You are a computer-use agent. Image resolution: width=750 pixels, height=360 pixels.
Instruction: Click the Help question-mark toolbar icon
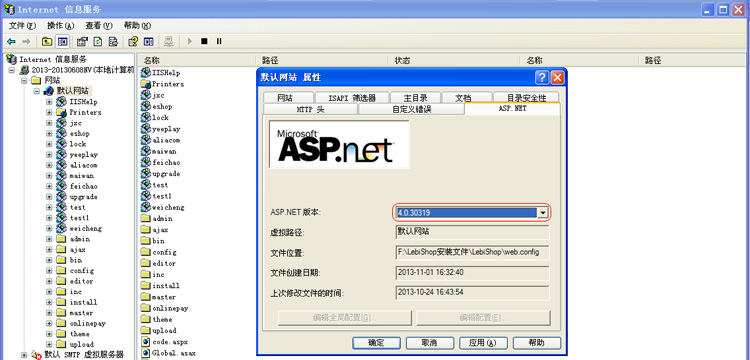(133, 42)
